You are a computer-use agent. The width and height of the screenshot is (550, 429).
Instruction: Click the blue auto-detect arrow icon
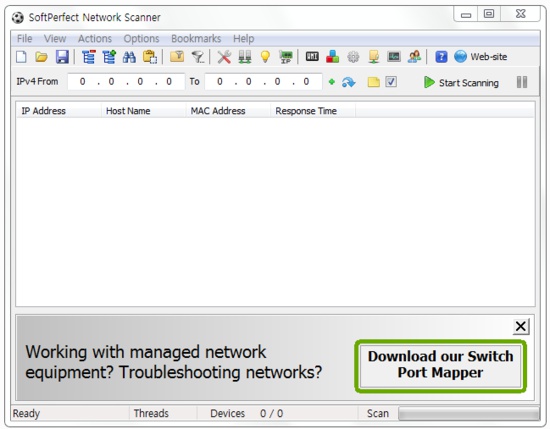click(348, 82)
